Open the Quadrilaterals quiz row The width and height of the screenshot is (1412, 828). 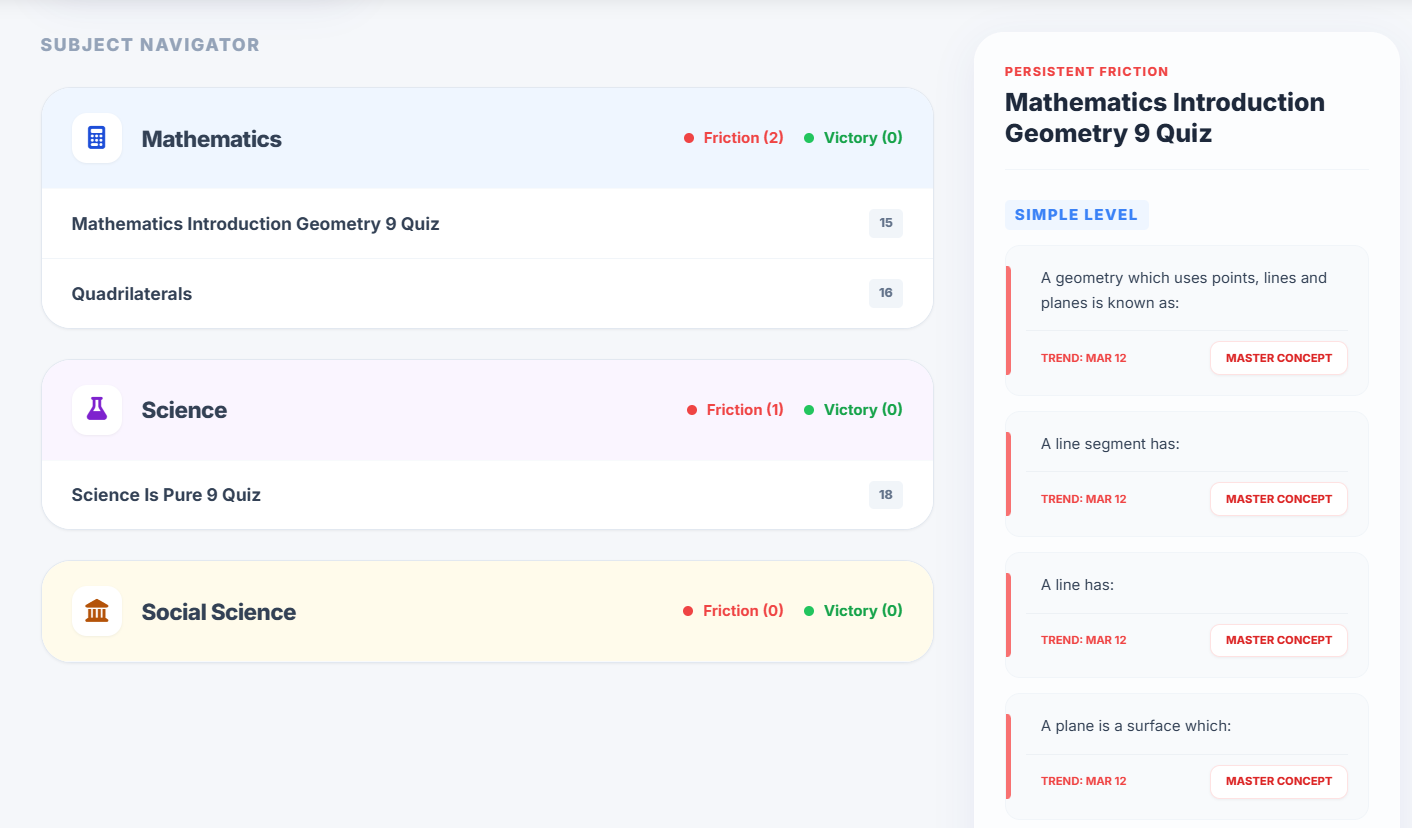(487, 294)
